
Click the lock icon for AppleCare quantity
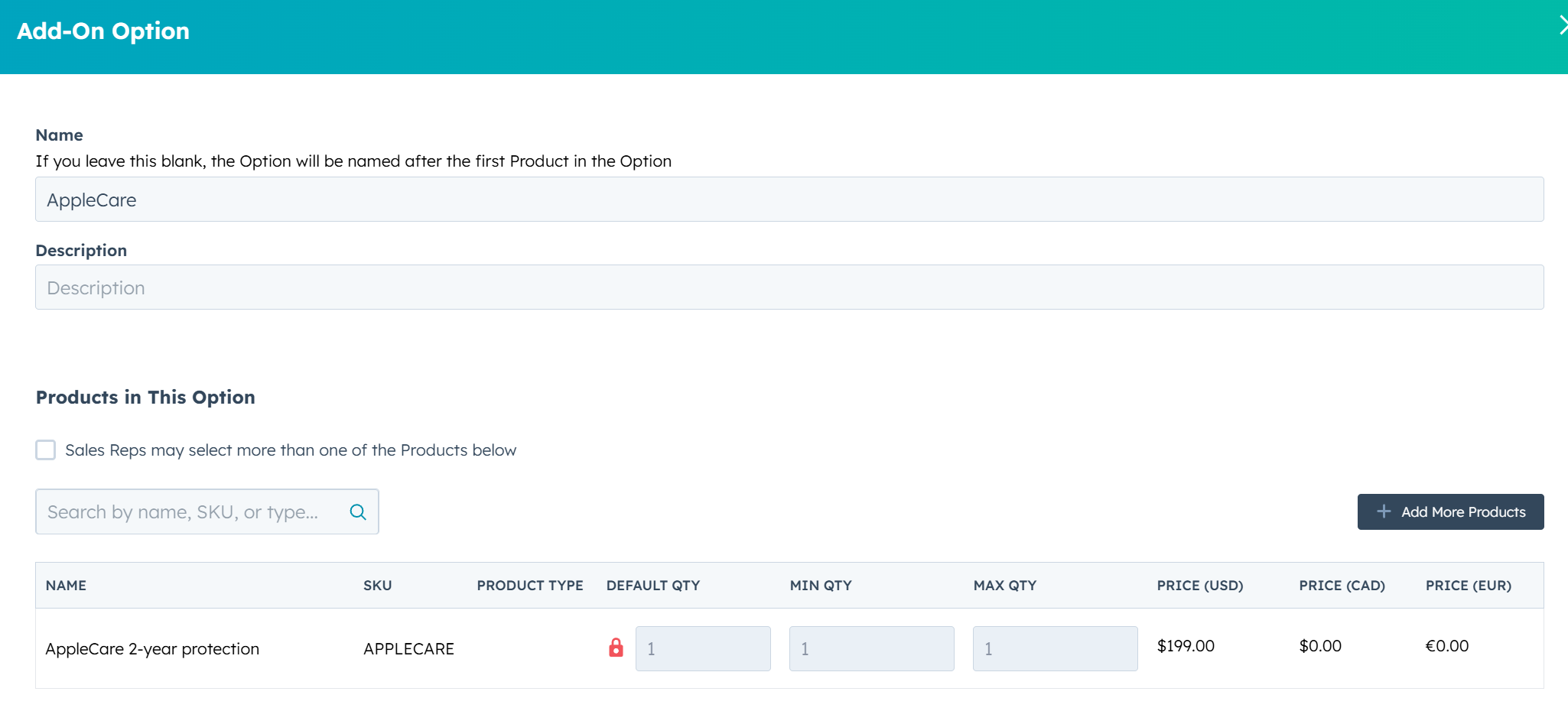(616, 648)
